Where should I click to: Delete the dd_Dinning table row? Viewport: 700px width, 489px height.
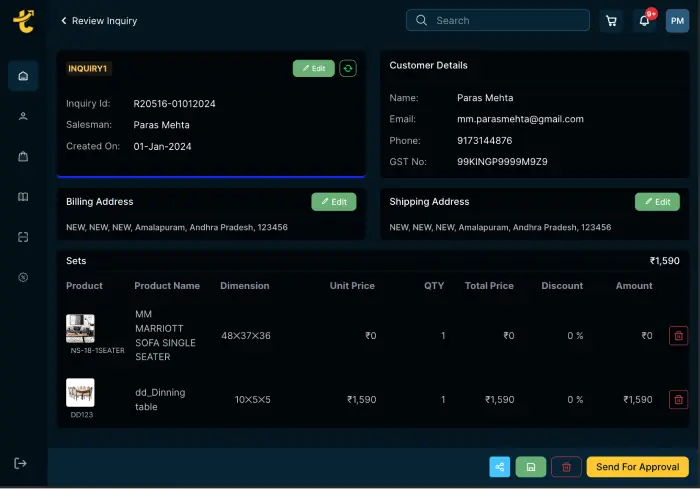point(678,400)
